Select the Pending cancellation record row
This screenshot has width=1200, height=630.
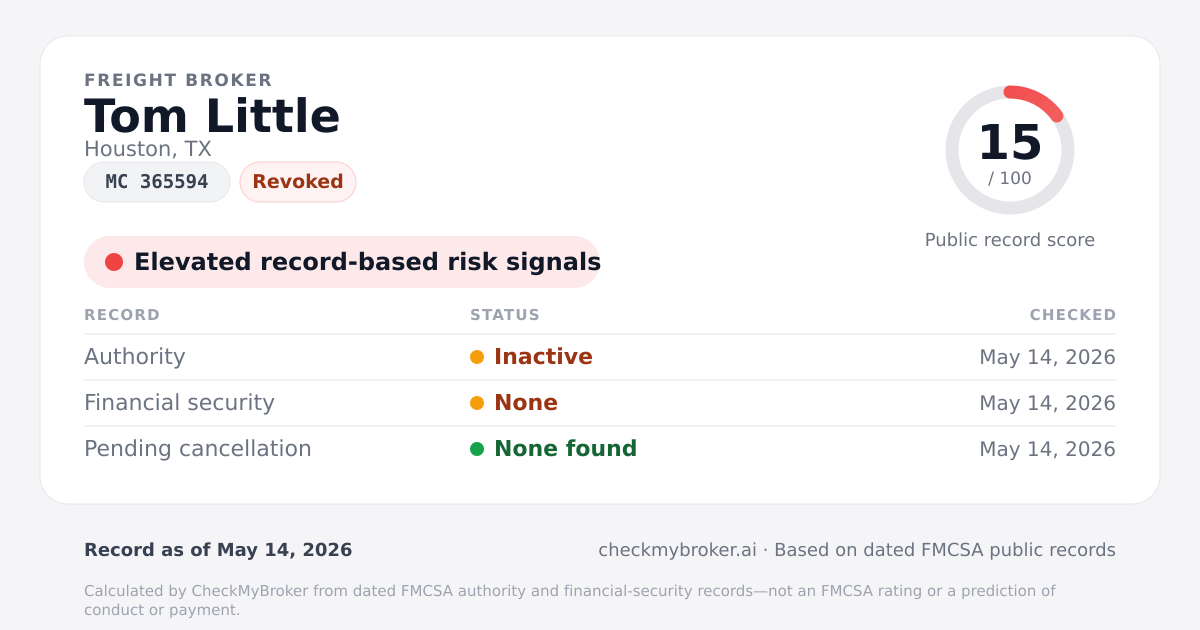point(600,449)
